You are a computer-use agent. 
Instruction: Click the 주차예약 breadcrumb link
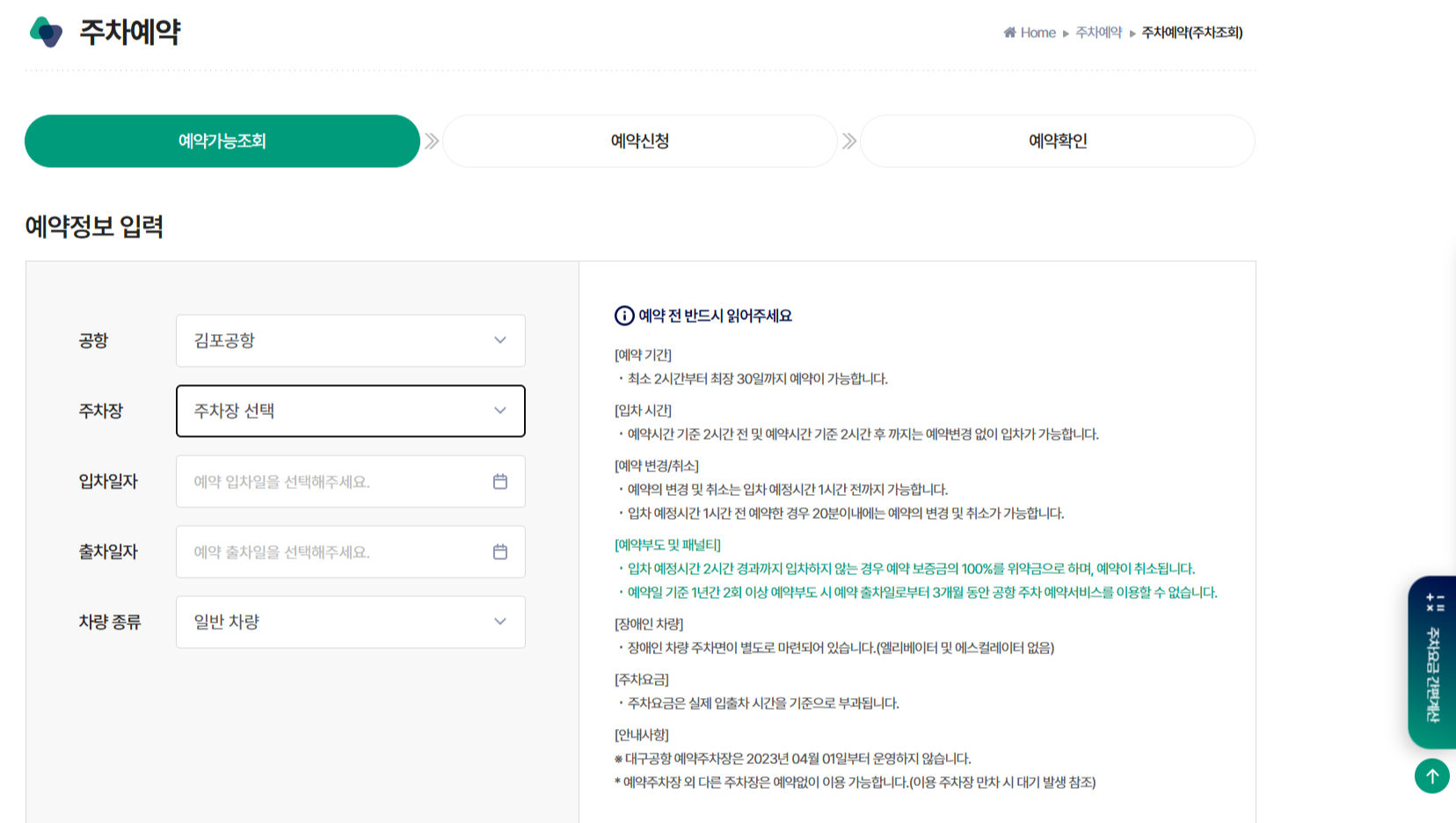(x=1097, y=33)
